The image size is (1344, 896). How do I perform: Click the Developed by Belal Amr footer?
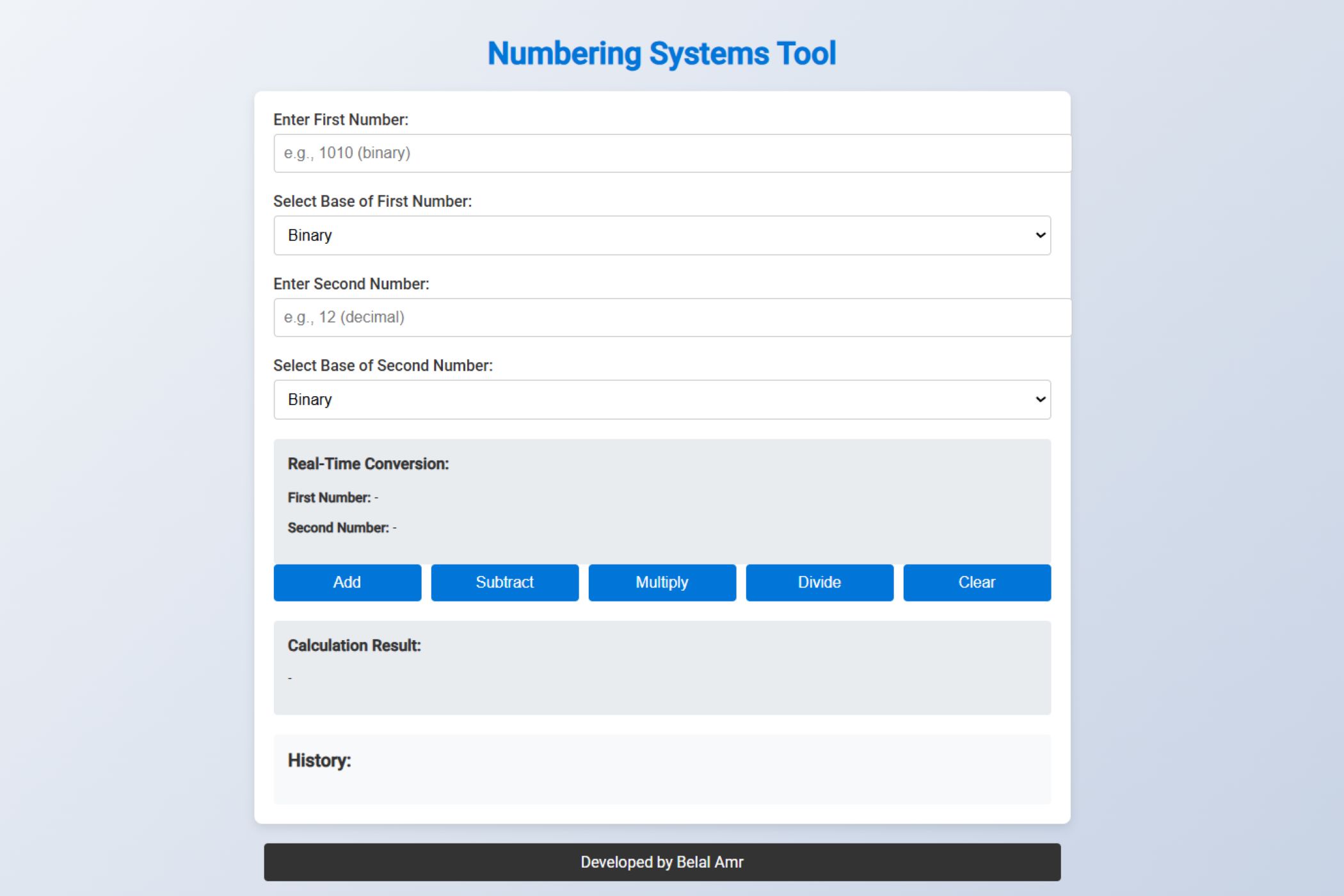(x=662, y=862)
